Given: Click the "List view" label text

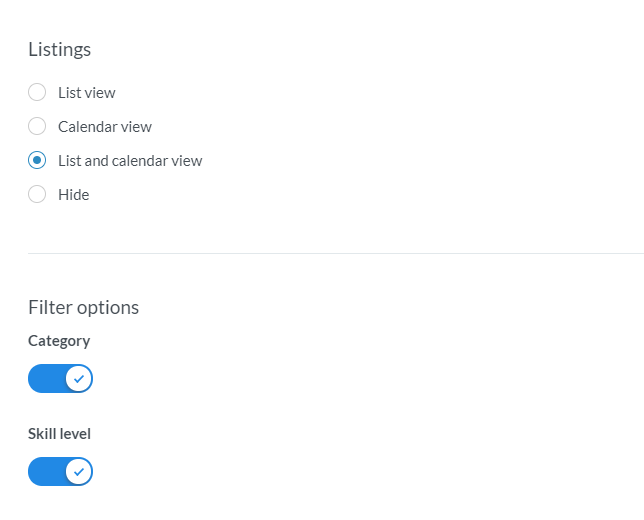Looking at the screenshot, I should pyautogui.click(x=87, y=93).
